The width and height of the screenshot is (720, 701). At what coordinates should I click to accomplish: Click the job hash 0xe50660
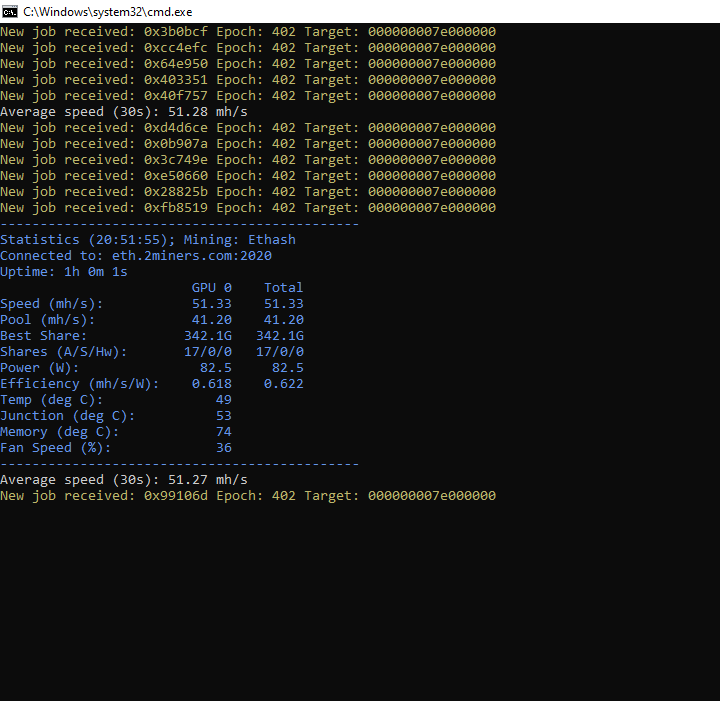click(x=176, y=176)
